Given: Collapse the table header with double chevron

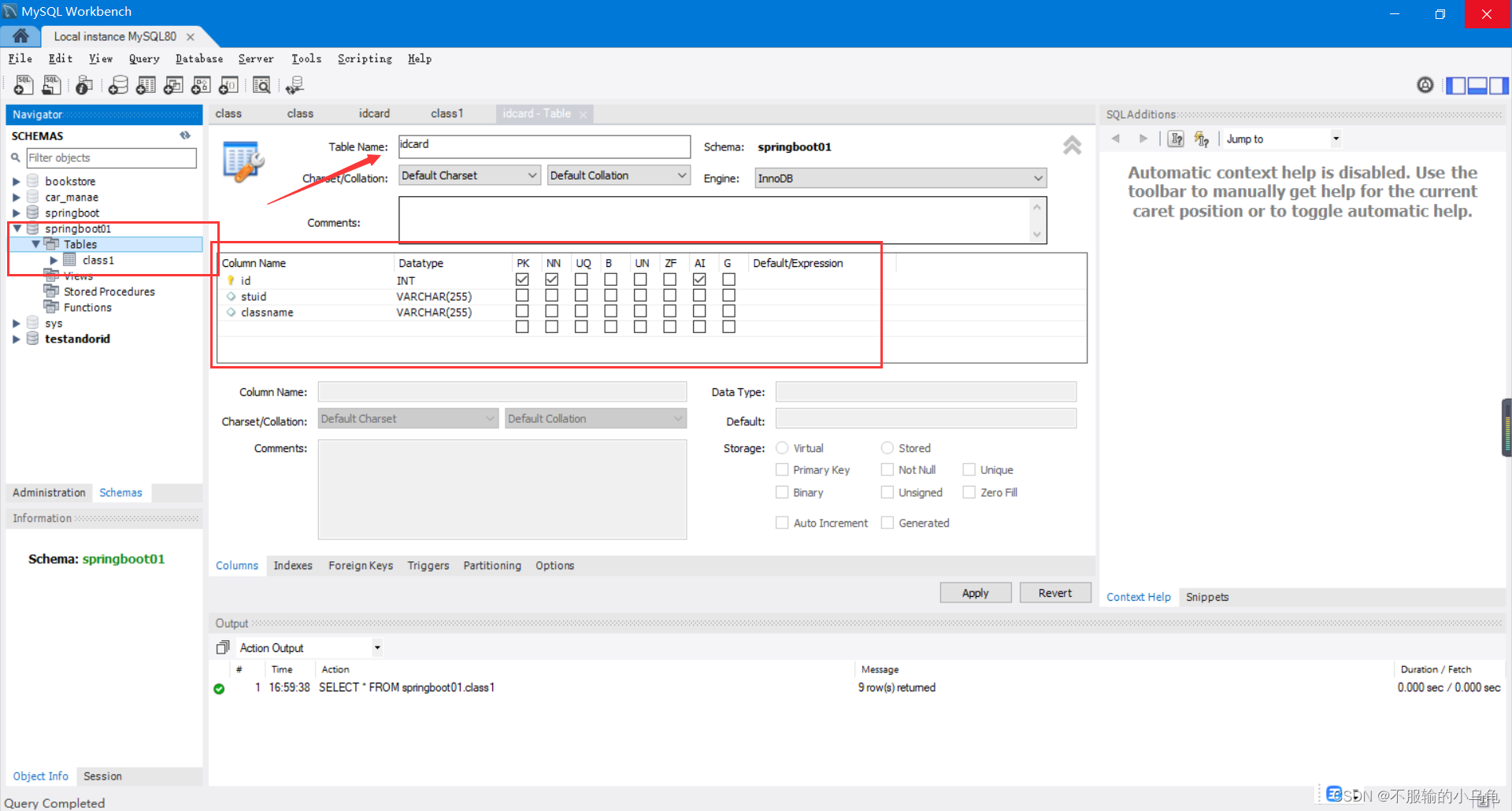Looking at the screenshot, I should tap(1072, 145).
